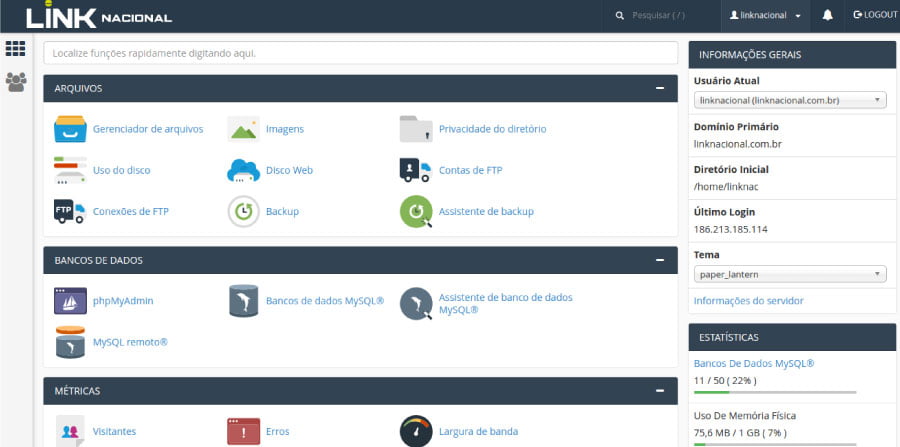Open the Gerenciador de arquivos icon
Viewport: 900px width, 447px height.
pyautogui.click(x=70, y=129)
